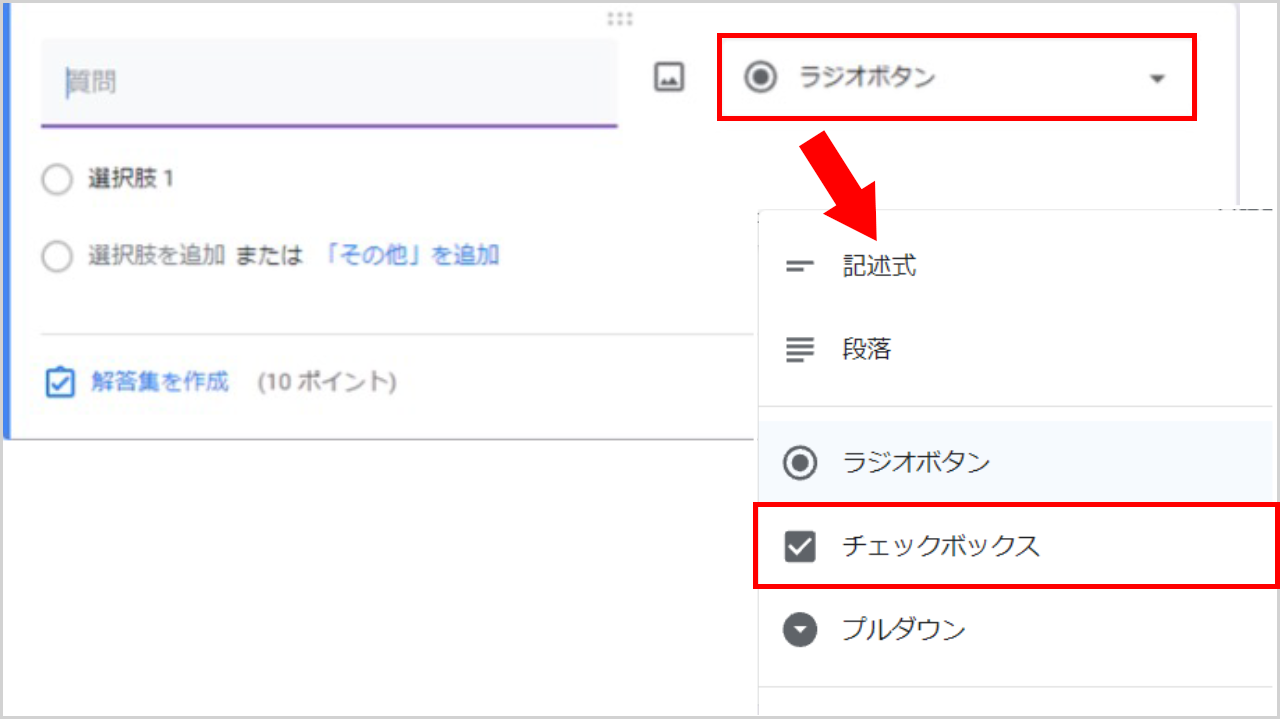This screenshot has height=720, width=1280.
Task: Click the radio circle beside 選択肢を追加
Action: 57,256
